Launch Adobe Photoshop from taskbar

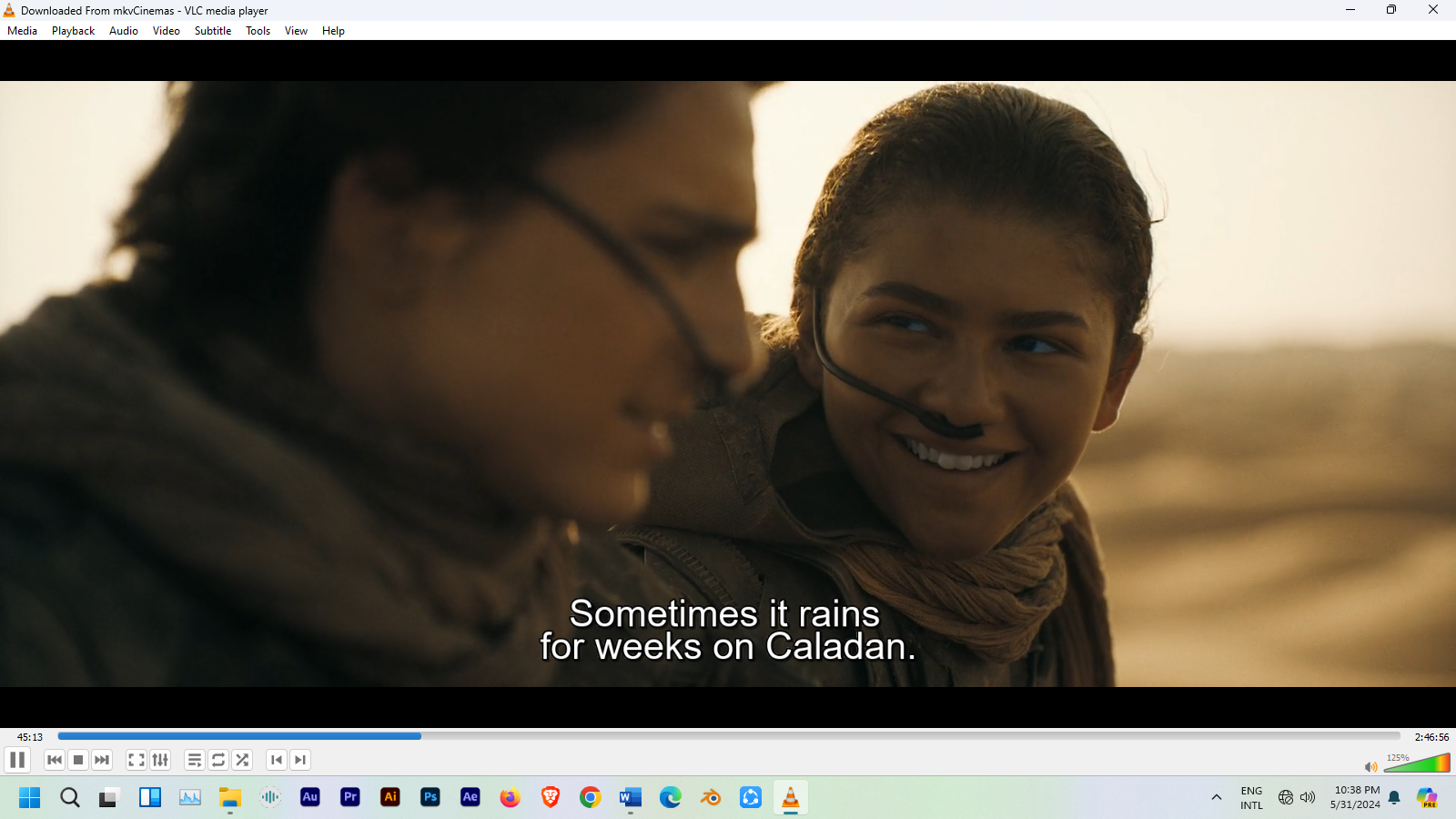[430, 798]
